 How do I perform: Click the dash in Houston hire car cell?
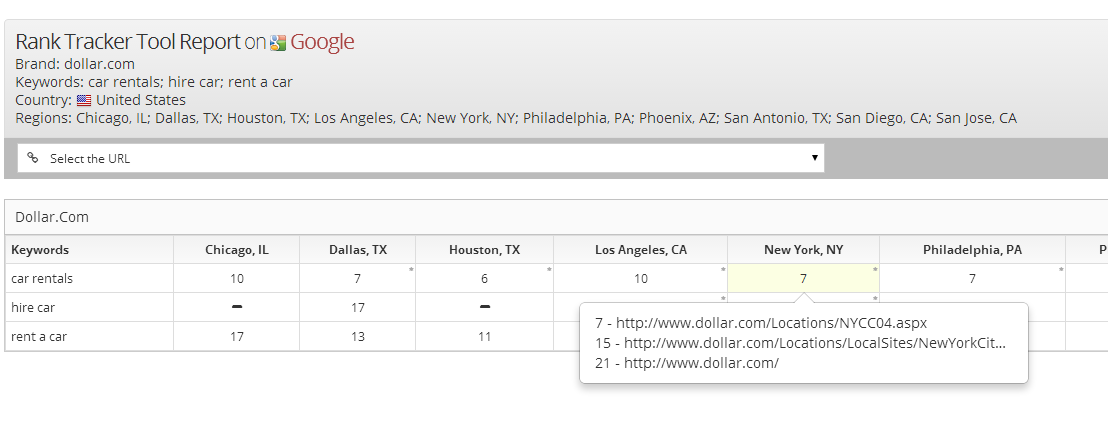click(x=485, y=307)
